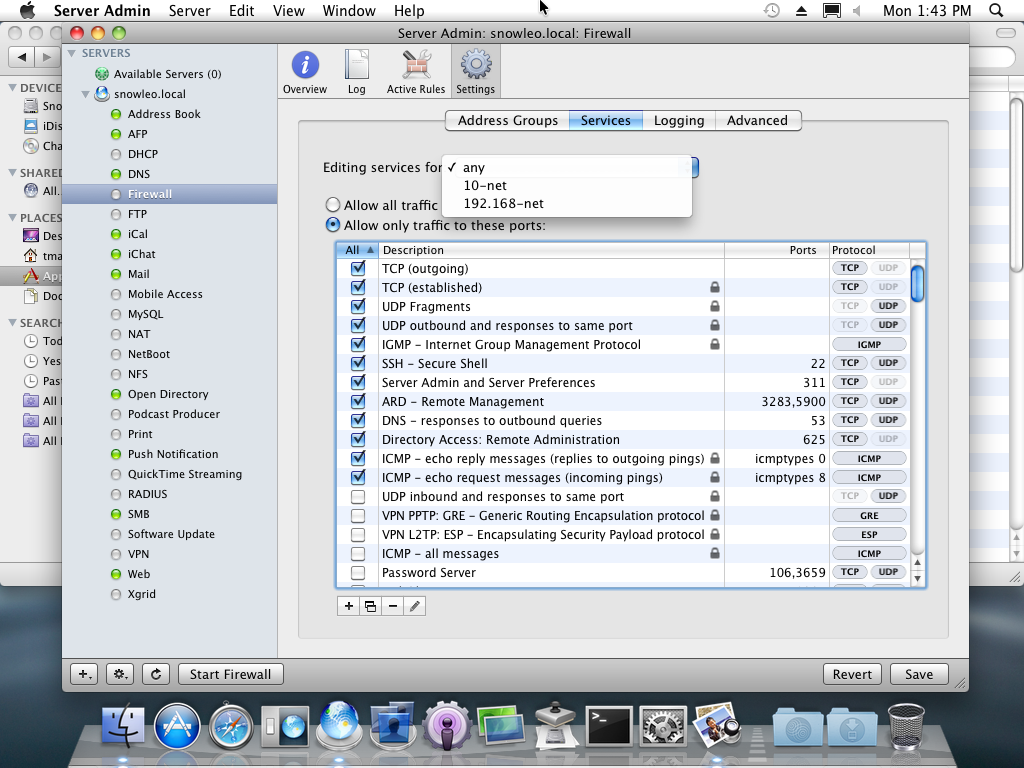This screenshot has width=1024, height=768.
Task: Click the snowleo.local server globe icon
Action: 102,94
